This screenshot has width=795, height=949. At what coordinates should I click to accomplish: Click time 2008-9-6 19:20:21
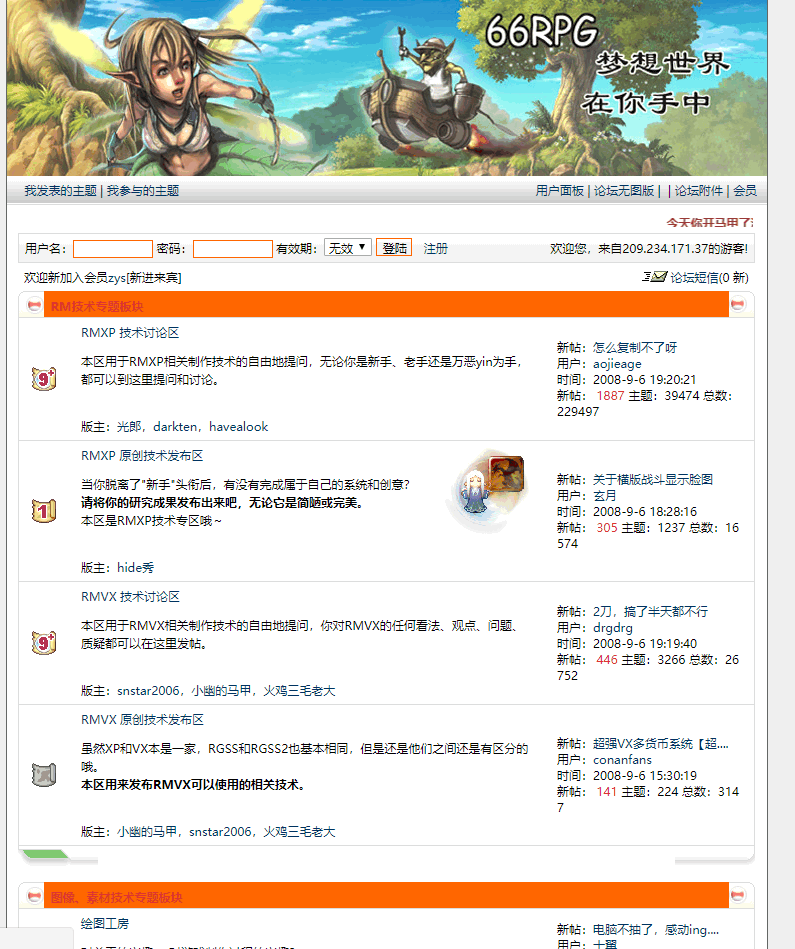[x=644, y=379]
